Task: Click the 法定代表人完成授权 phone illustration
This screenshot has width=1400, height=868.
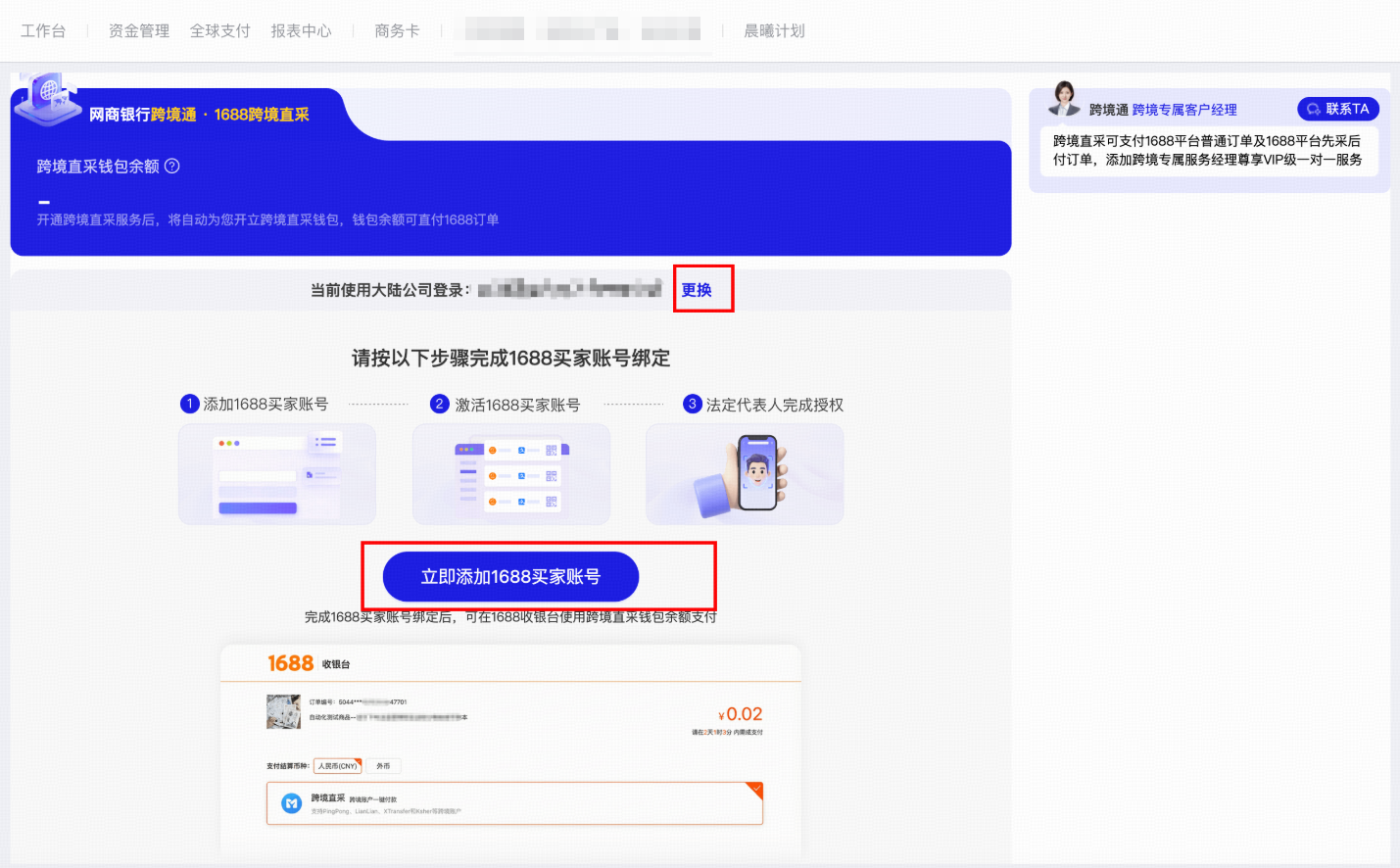Action: pos(745,474)
